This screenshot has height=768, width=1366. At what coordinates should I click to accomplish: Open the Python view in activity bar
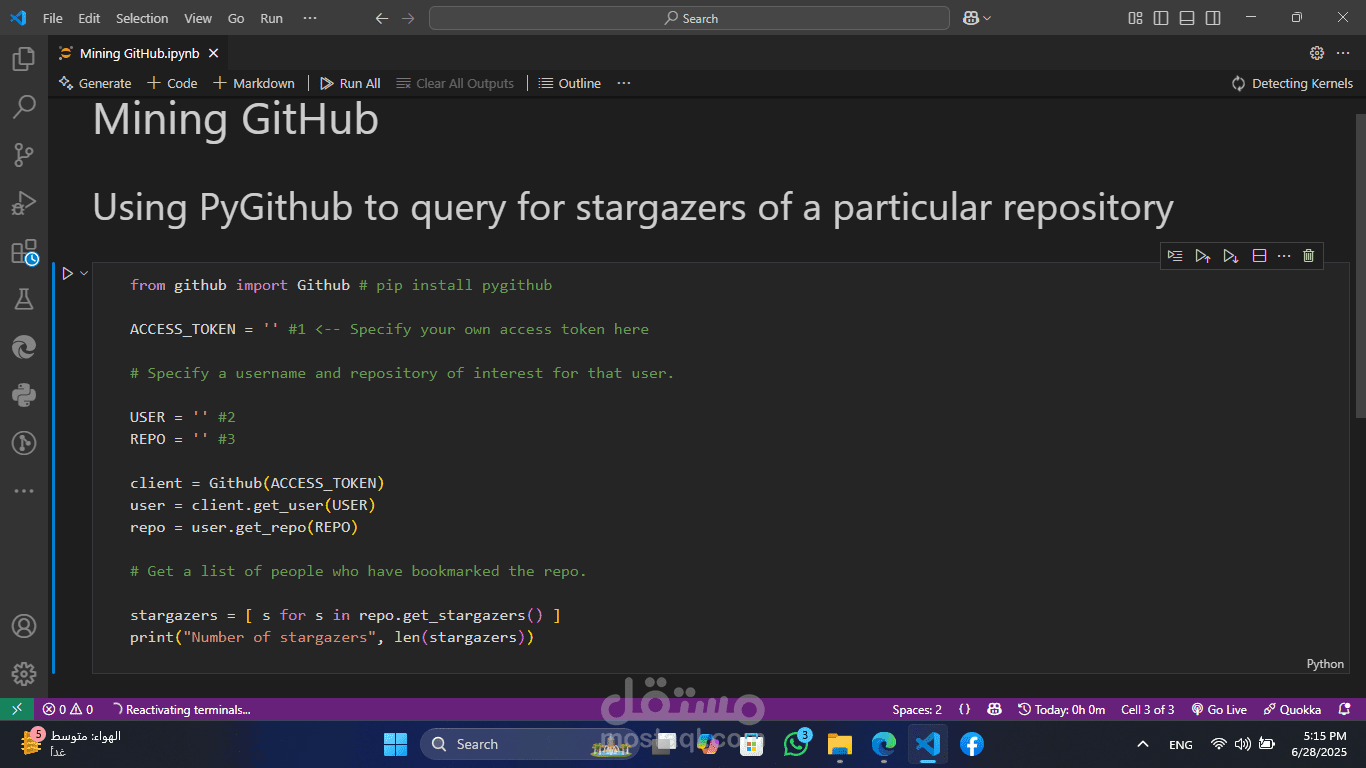pyautogui.click(x=24, y=395)
